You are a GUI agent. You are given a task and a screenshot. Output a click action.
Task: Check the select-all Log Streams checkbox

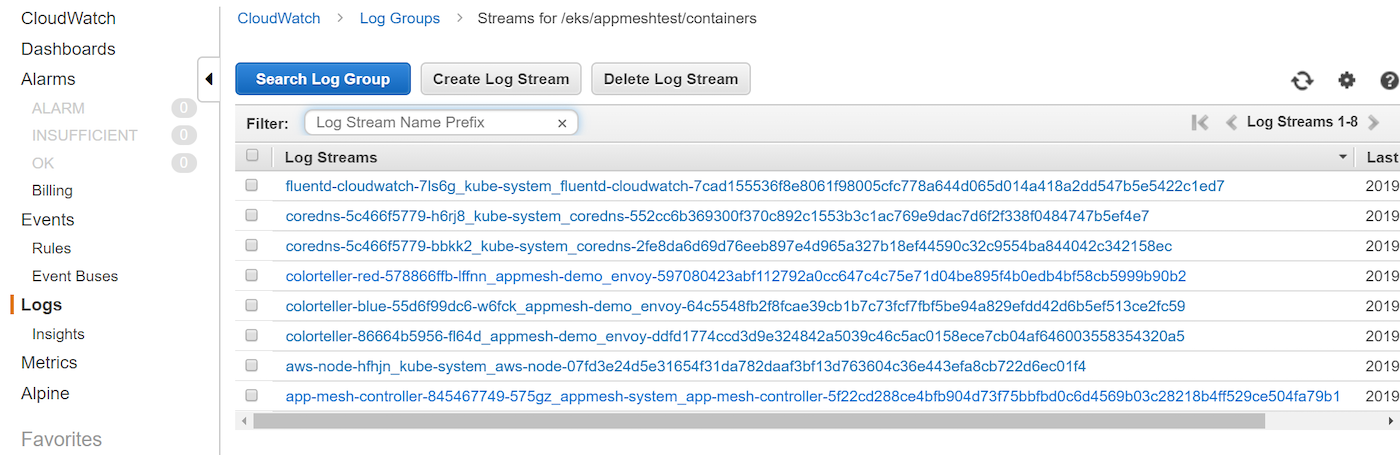tap(252, 155)
